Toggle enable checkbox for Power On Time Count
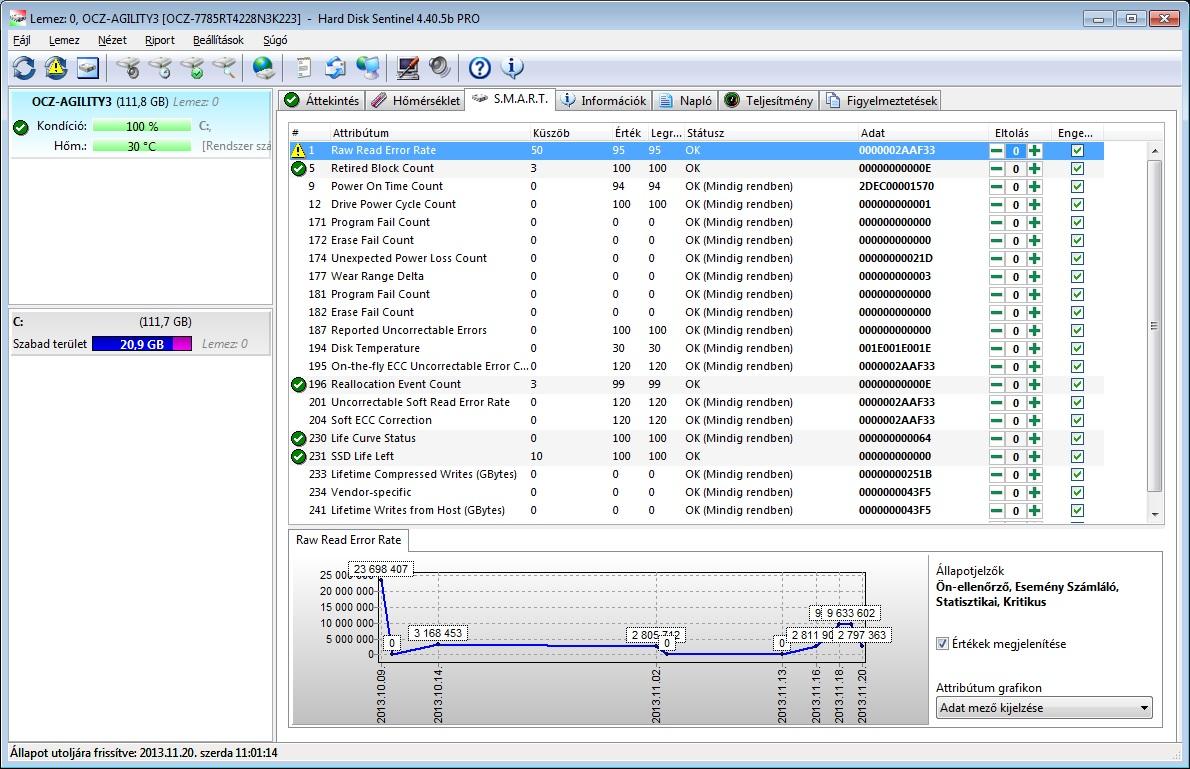Screen dimensions: 1190x769 tap(1077, 187)
